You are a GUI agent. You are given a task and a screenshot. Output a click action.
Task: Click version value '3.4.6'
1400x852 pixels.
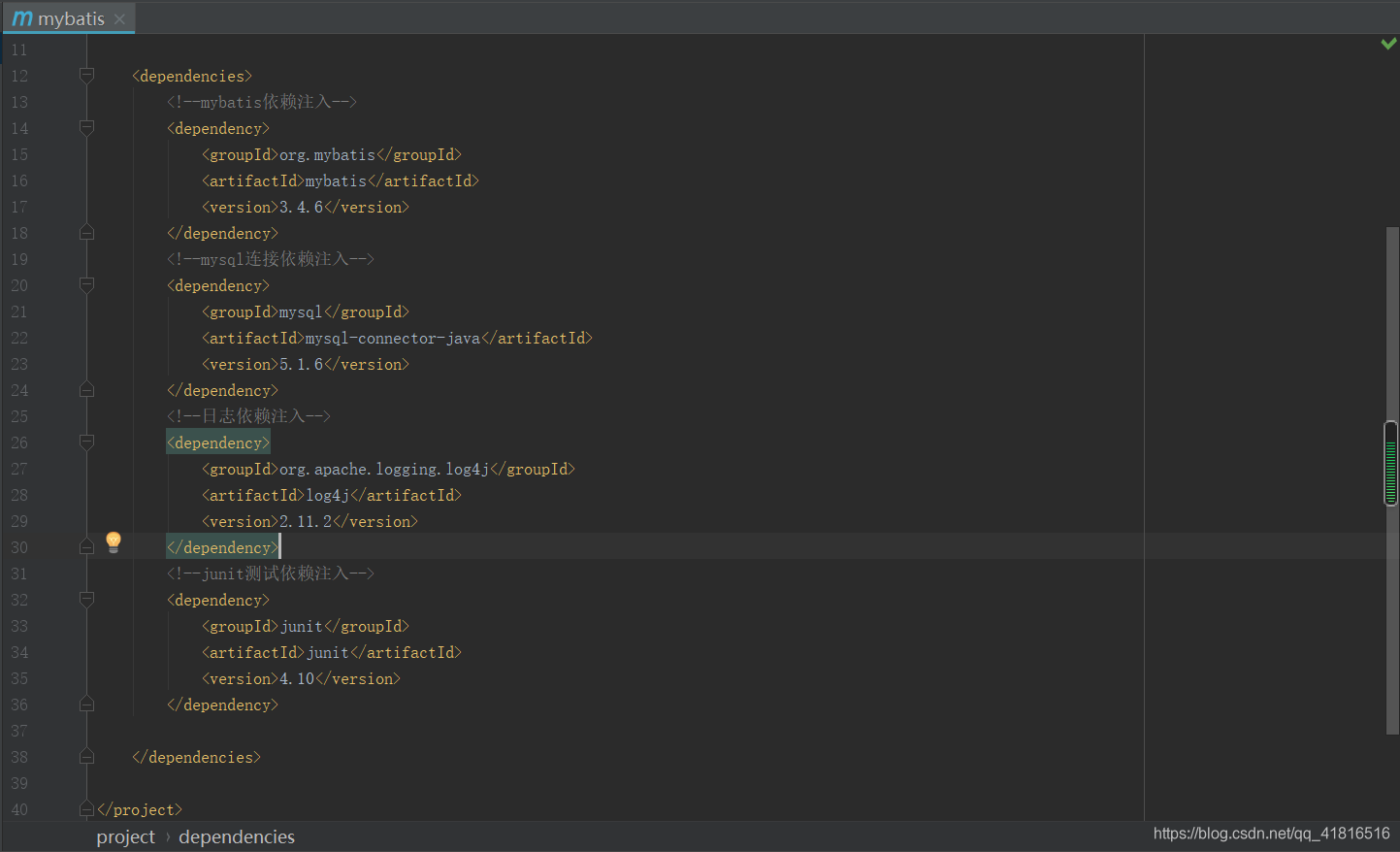pos(301,207)
